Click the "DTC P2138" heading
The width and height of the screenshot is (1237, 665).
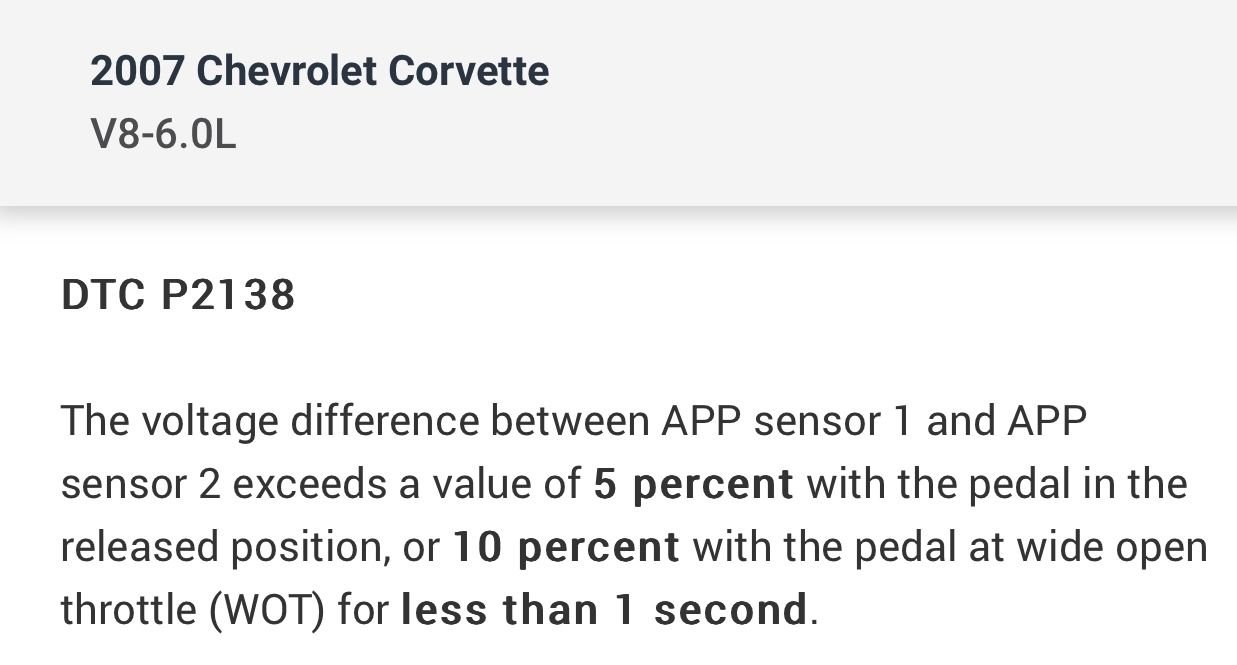(x=178, y=295)
